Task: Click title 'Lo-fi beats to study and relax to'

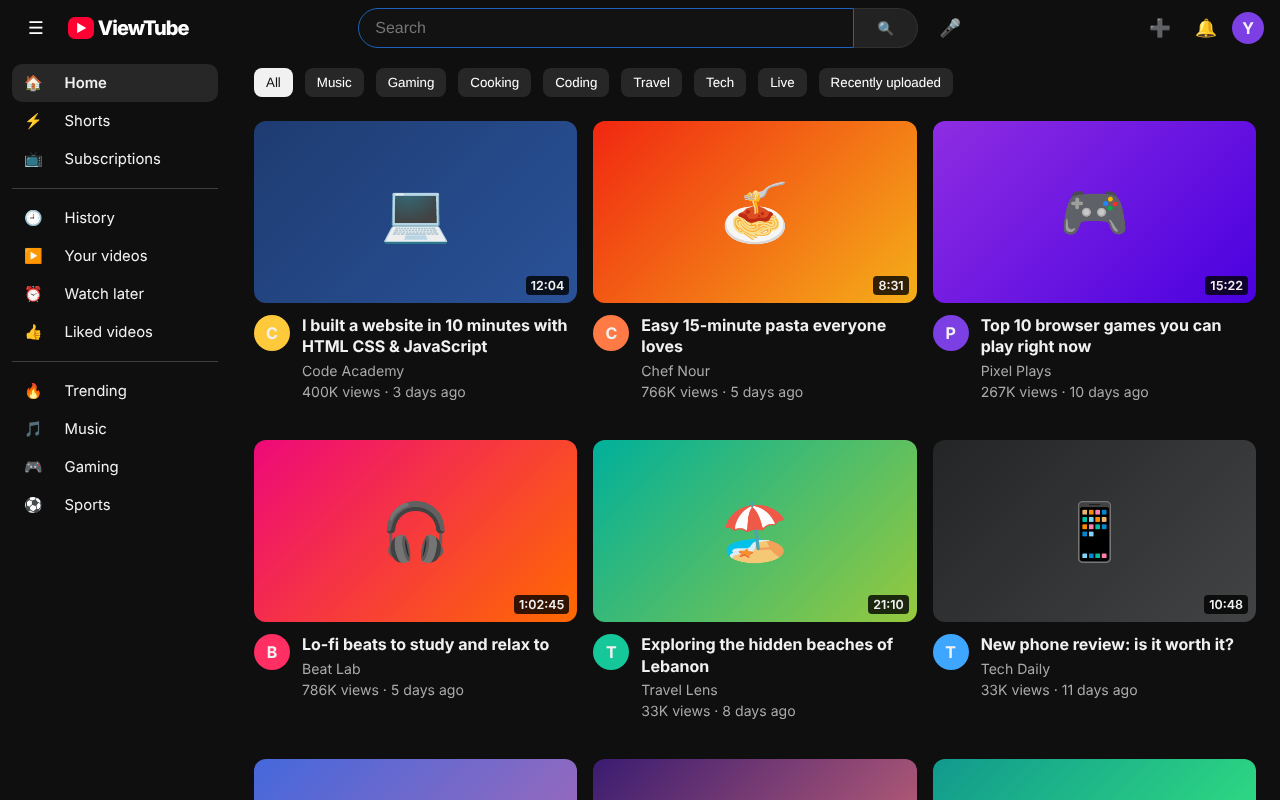Action: coord(425,645)
